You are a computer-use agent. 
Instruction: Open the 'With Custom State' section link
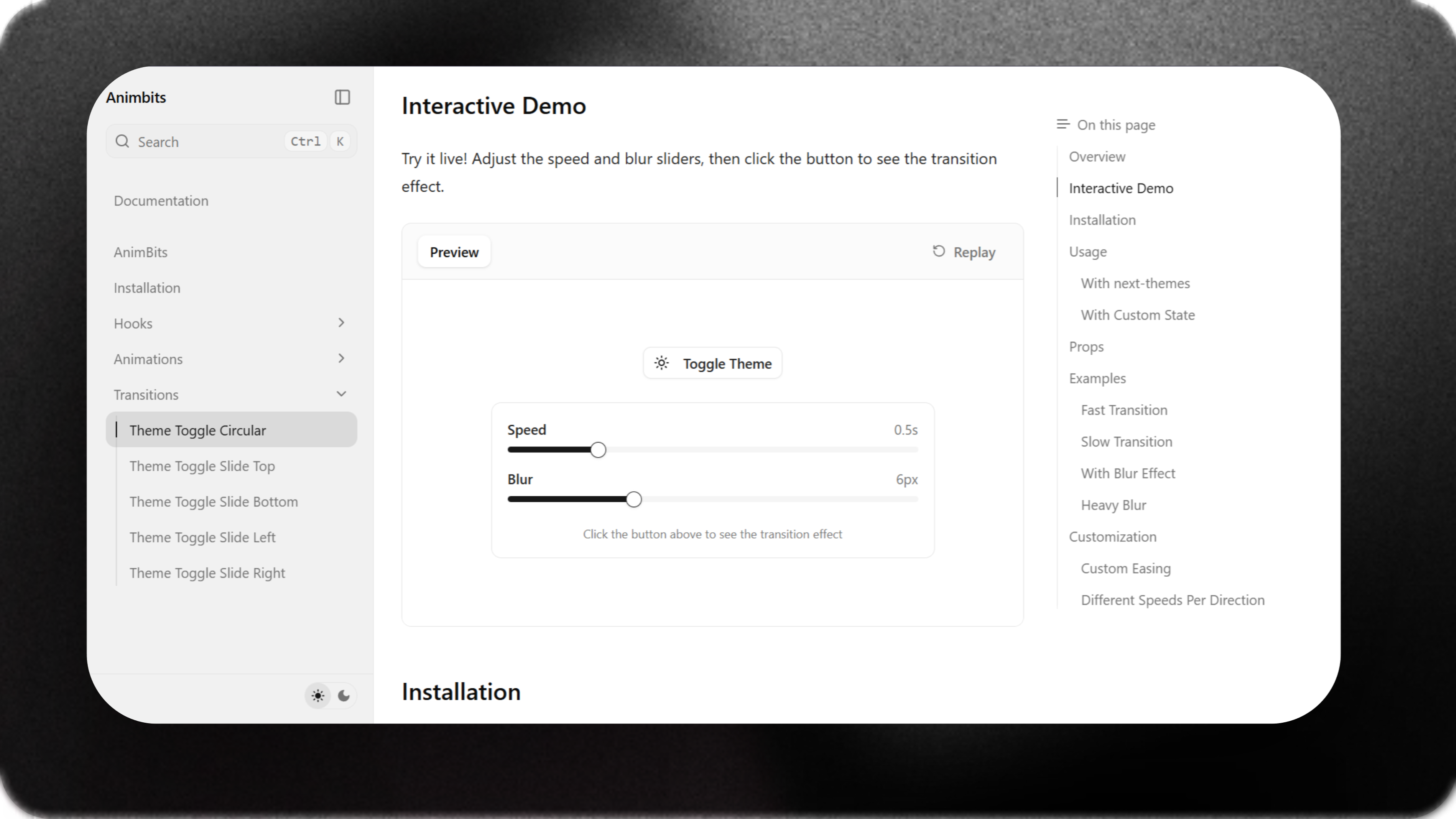click(x=1137, y=315)
